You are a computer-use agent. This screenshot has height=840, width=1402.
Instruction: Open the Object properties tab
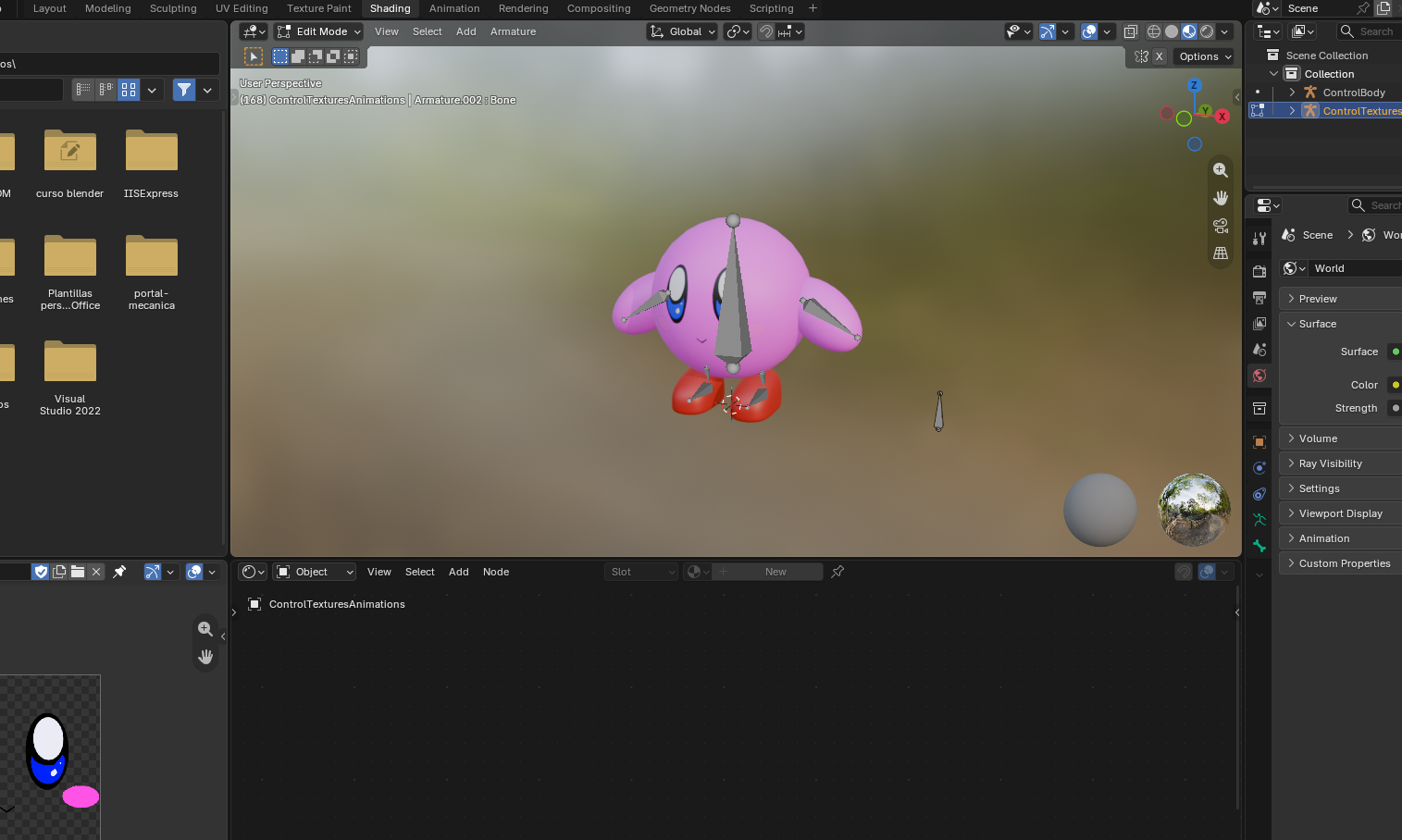(x=1259, y=441)
